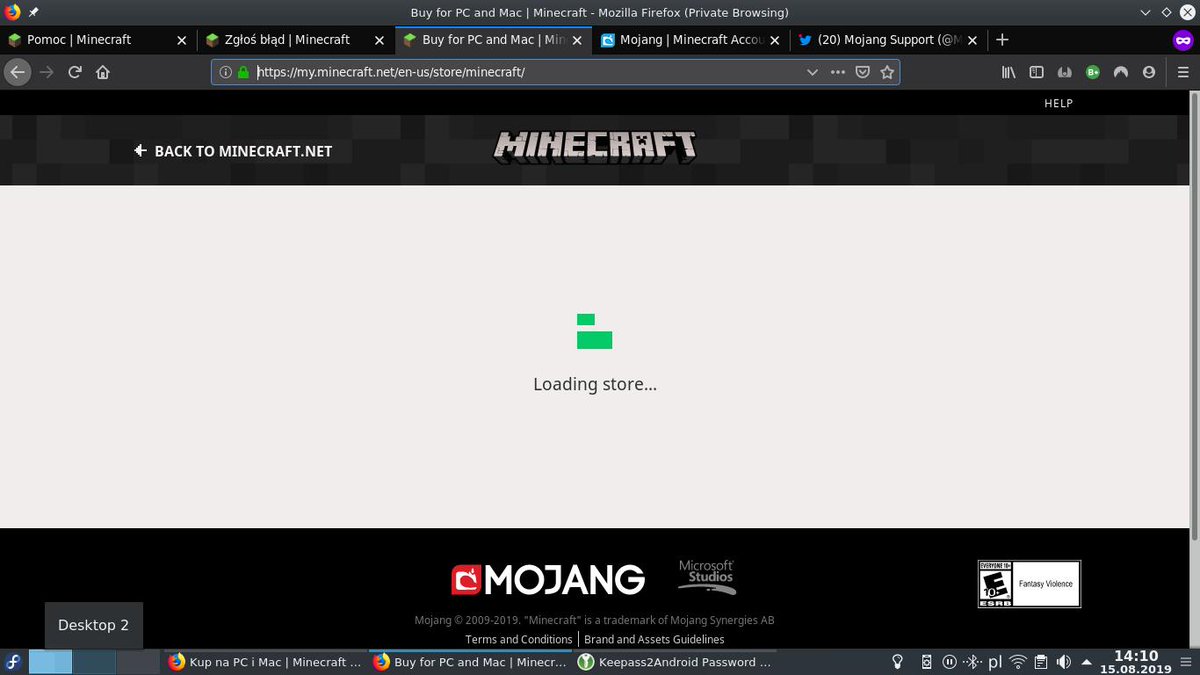Open Terms and Conditions link
Screen dimensions: 1200x675
(519, 639)
